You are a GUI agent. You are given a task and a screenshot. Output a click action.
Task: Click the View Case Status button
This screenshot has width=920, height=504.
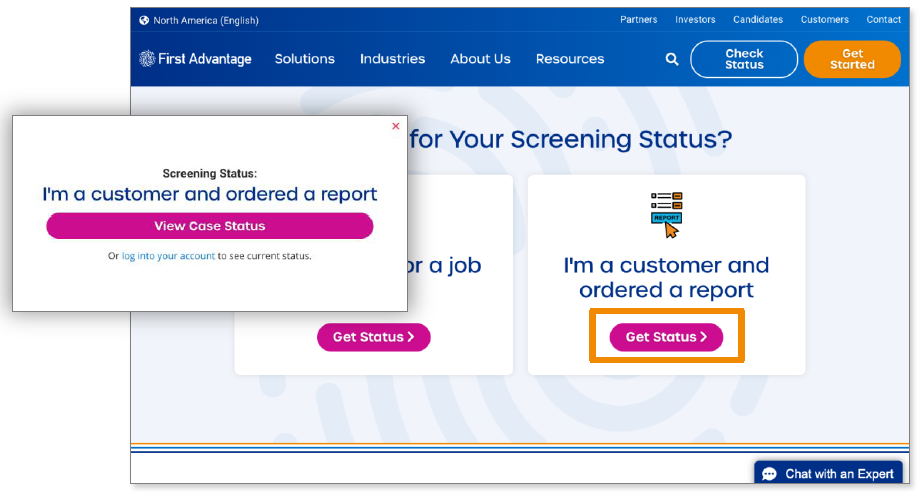tap(210, 226)
